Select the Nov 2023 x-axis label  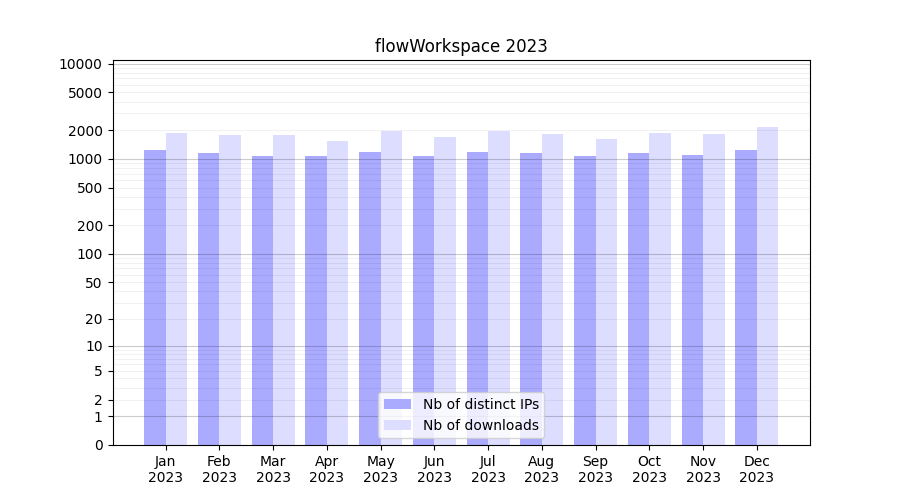pyautogui.click(x=703, y=469)
